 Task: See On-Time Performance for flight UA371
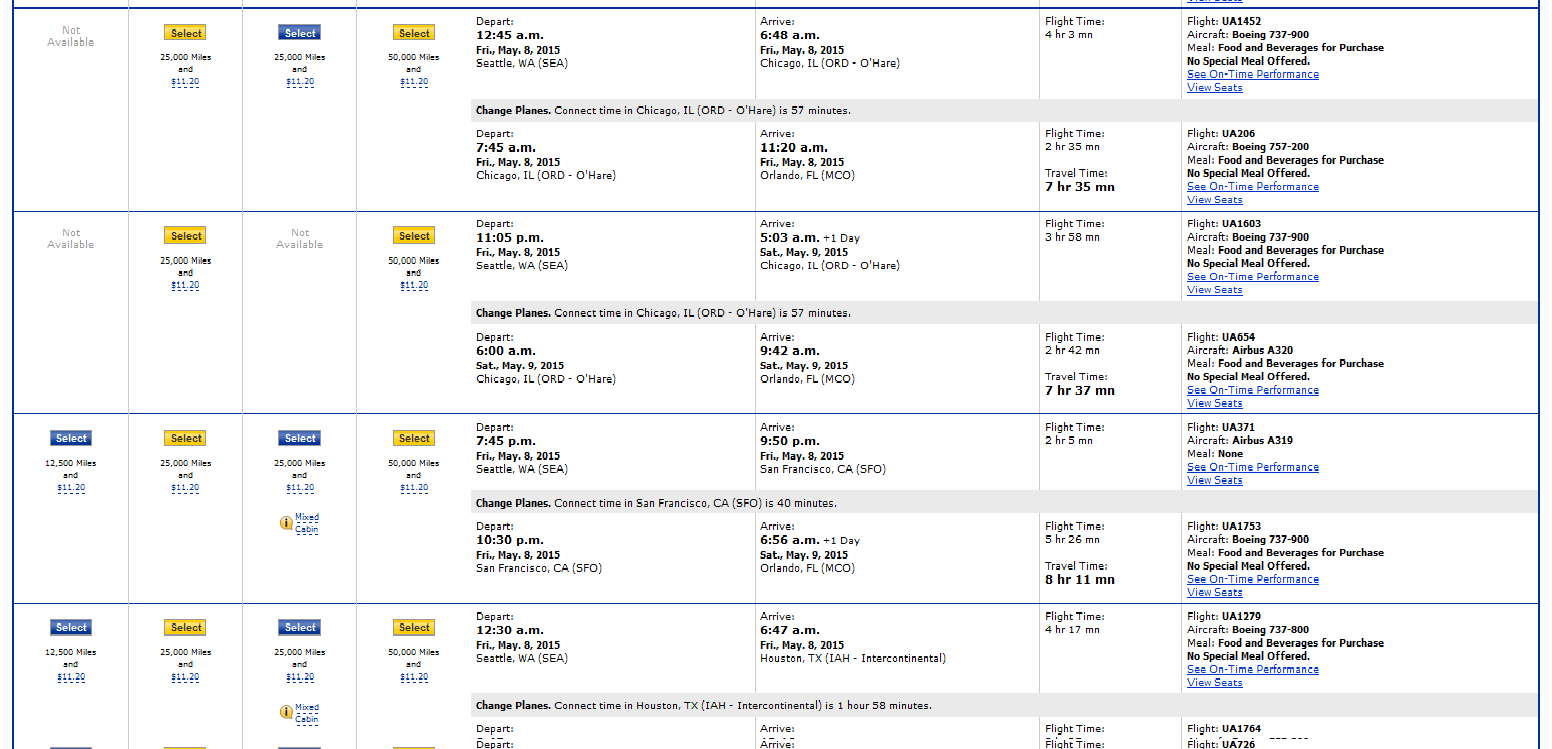1252,467
